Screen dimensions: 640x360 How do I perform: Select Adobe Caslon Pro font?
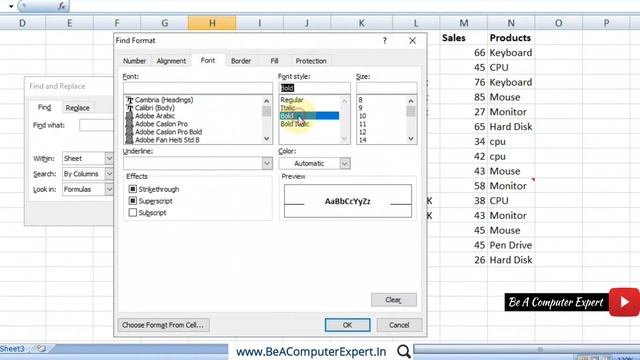tap(161, 124)
